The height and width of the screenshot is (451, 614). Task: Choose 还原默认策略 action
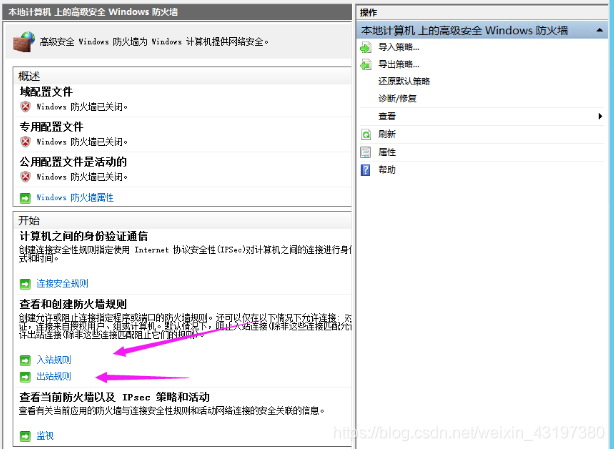404,81
